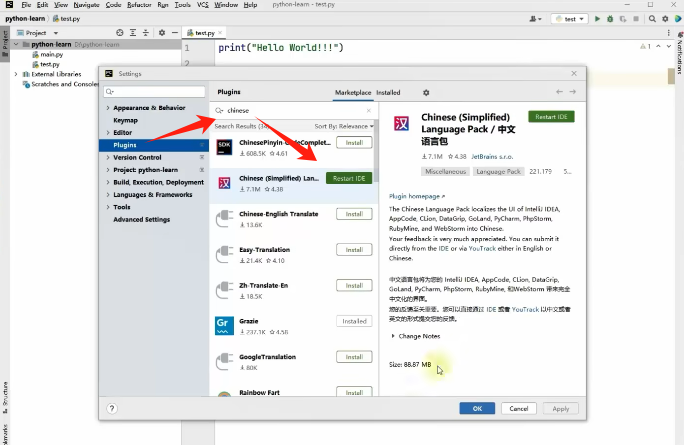Install the Zh-Translate-En plugin
The height and width of the screenshot is (445, 684).
click(x=354, y=285)
